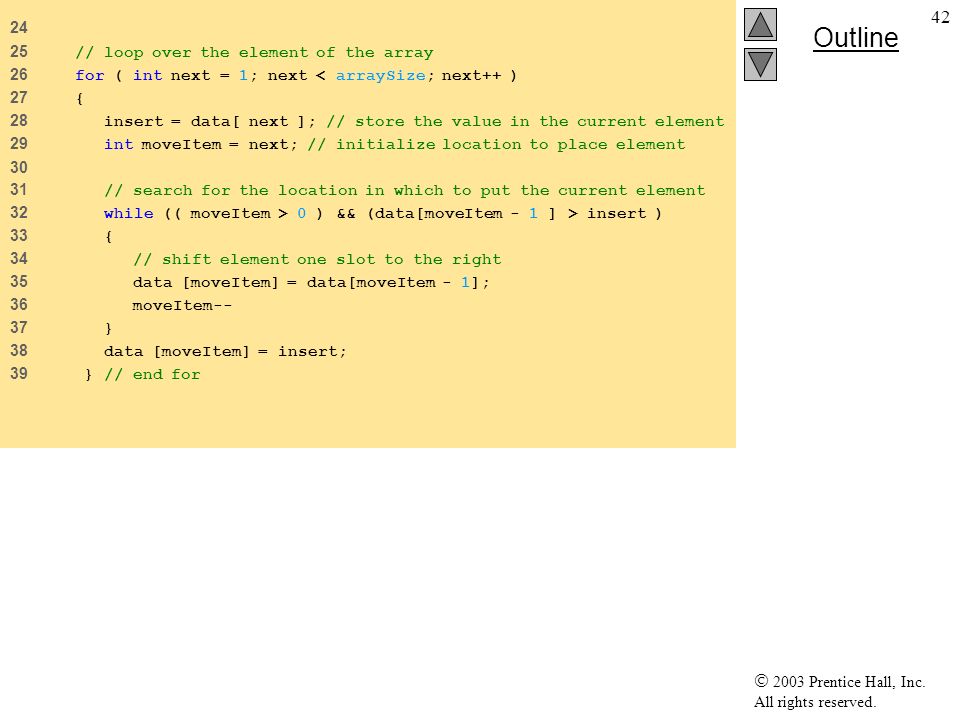The height and width of the screenshot is (720, 960).
Task: Click line number 28
Action: pyautogui.click(x=19, y=121)
